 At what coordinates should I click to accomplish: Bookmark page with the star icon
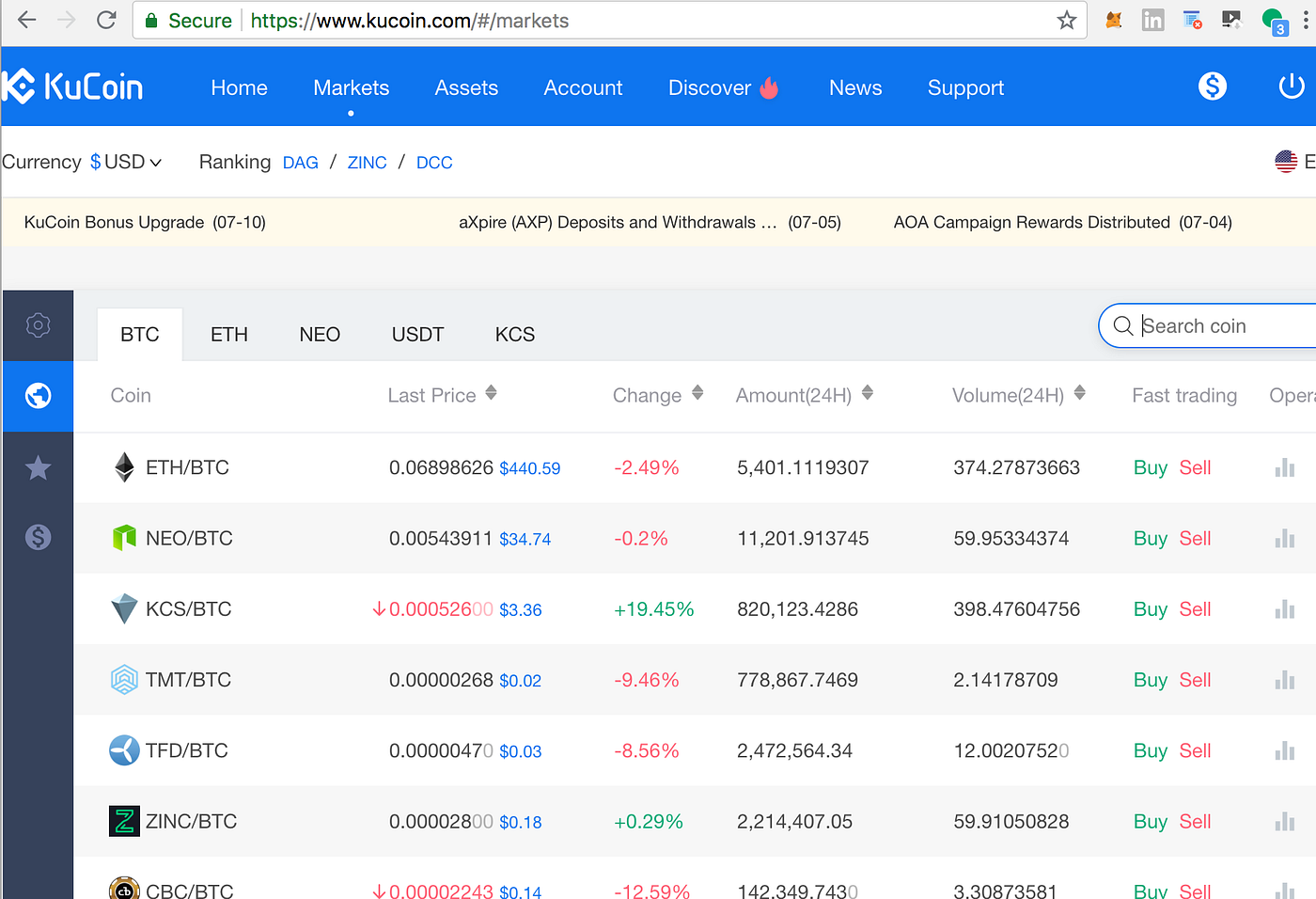coord(1066,20)
